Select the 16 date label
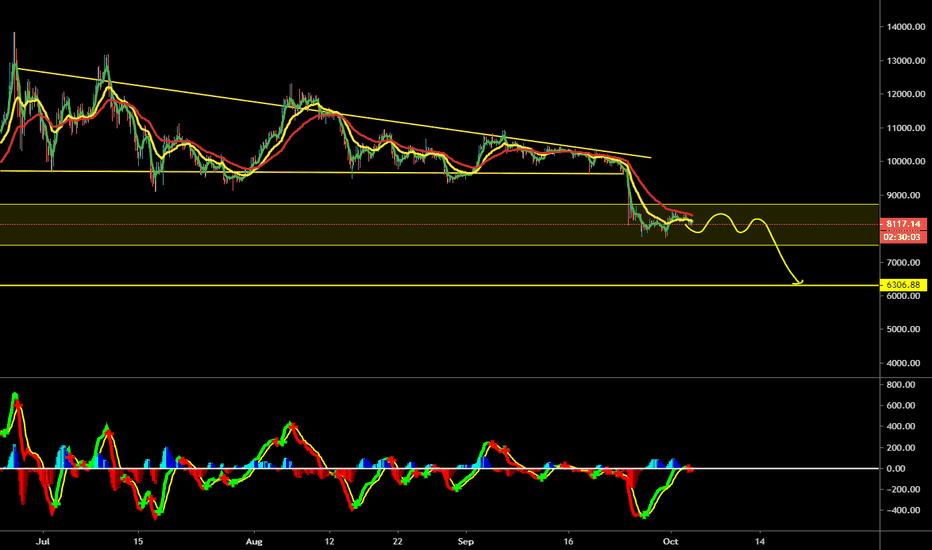The height and width of the screenshot is (550, 932). click(x=568, y=542)
